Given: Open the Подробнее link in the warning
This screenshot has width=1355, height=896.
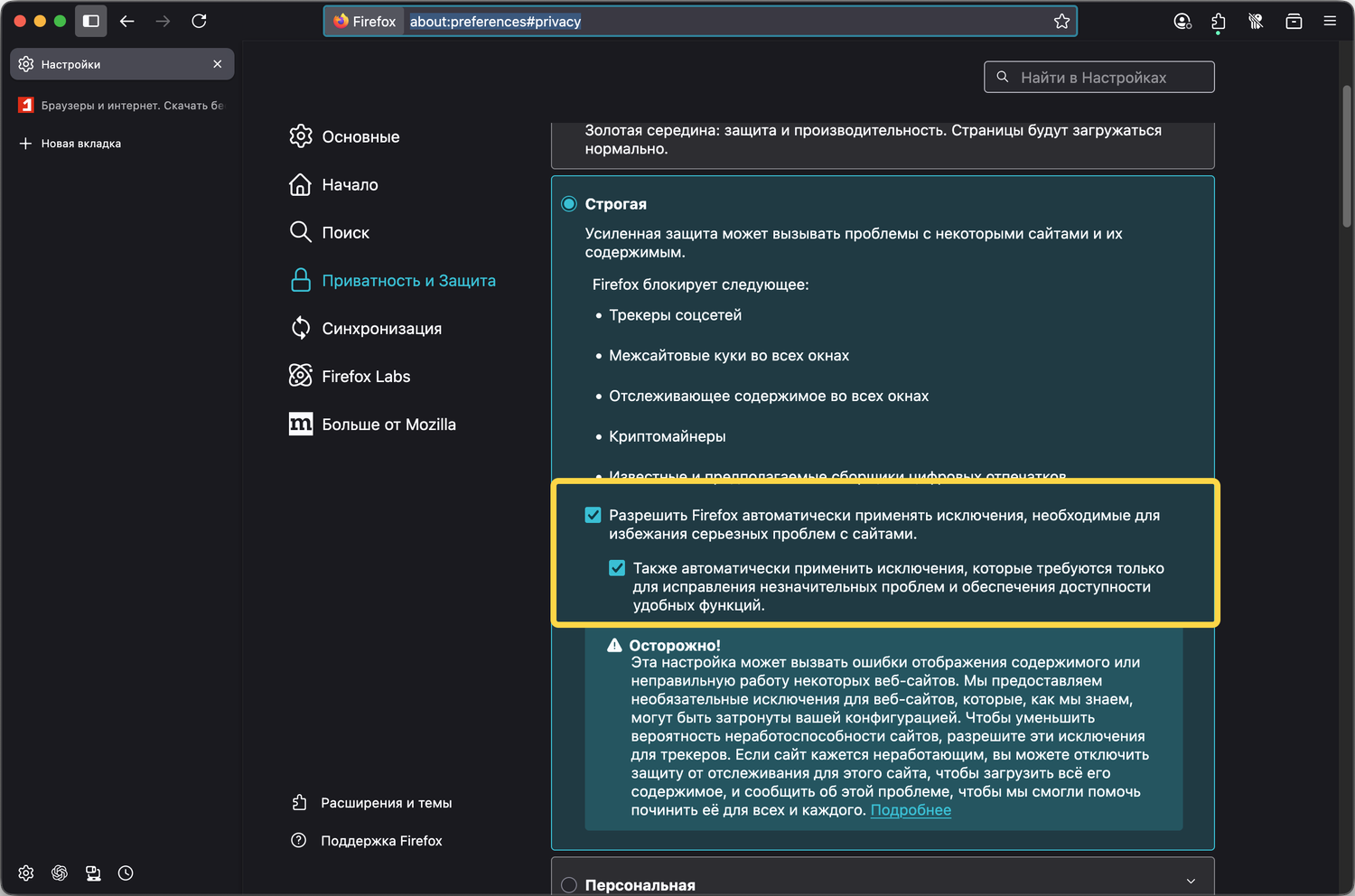Looking at the screenshot, I should [911, 810].
